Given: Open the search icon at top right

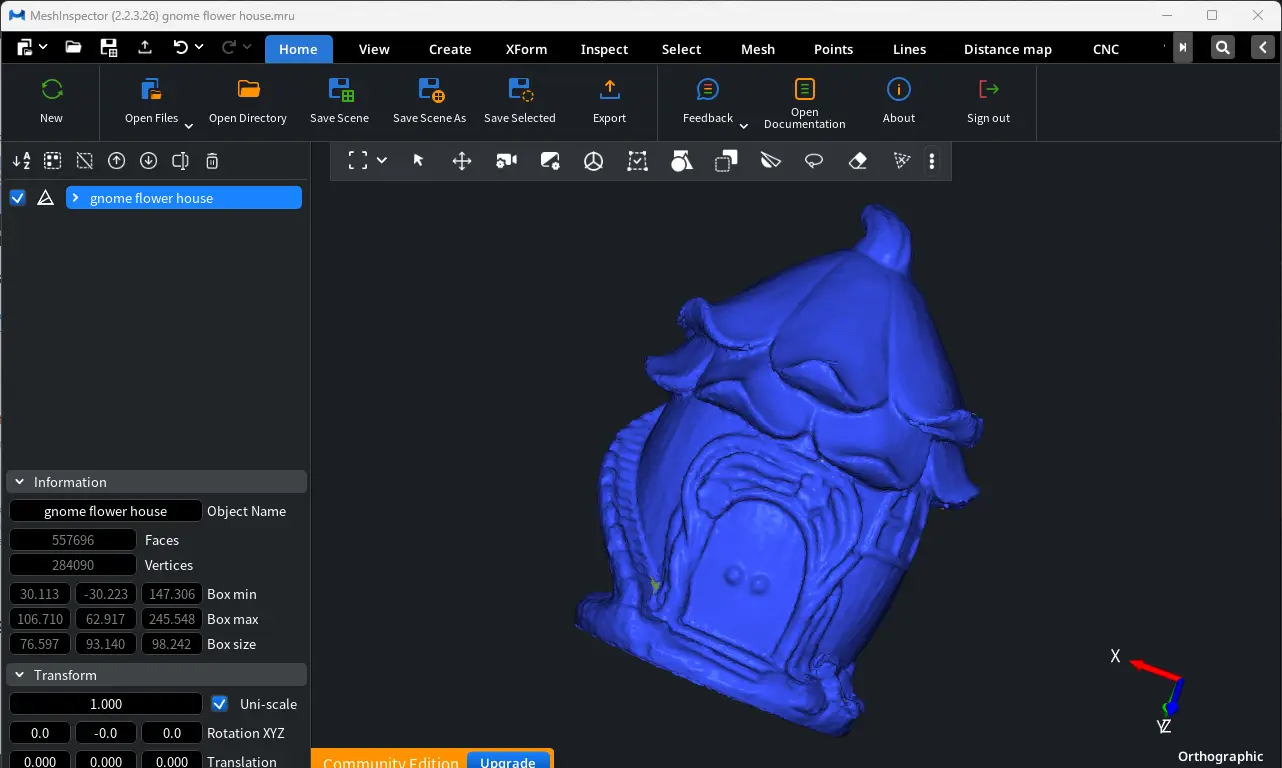Looking at the screenshot, I should point(1223,48).
